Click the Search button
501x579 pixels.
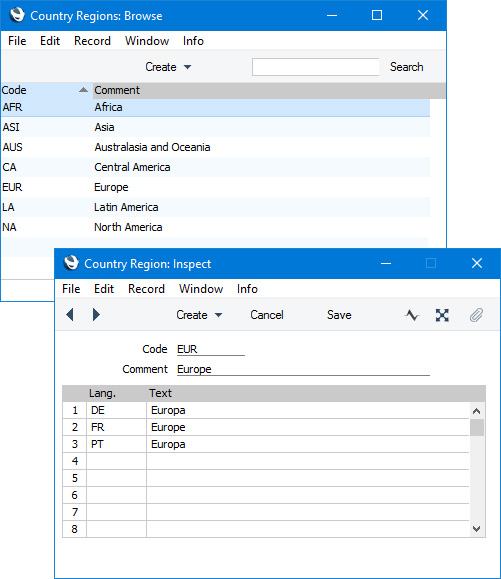tap(406, 67)
